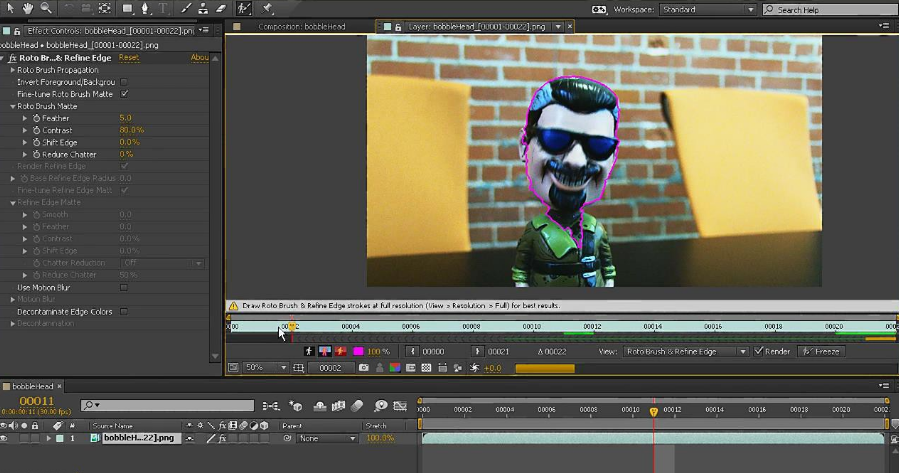This screenshot has height=473, width=899.
Task: Select the Zoom magnifier tool
Action: click(46, 8)
